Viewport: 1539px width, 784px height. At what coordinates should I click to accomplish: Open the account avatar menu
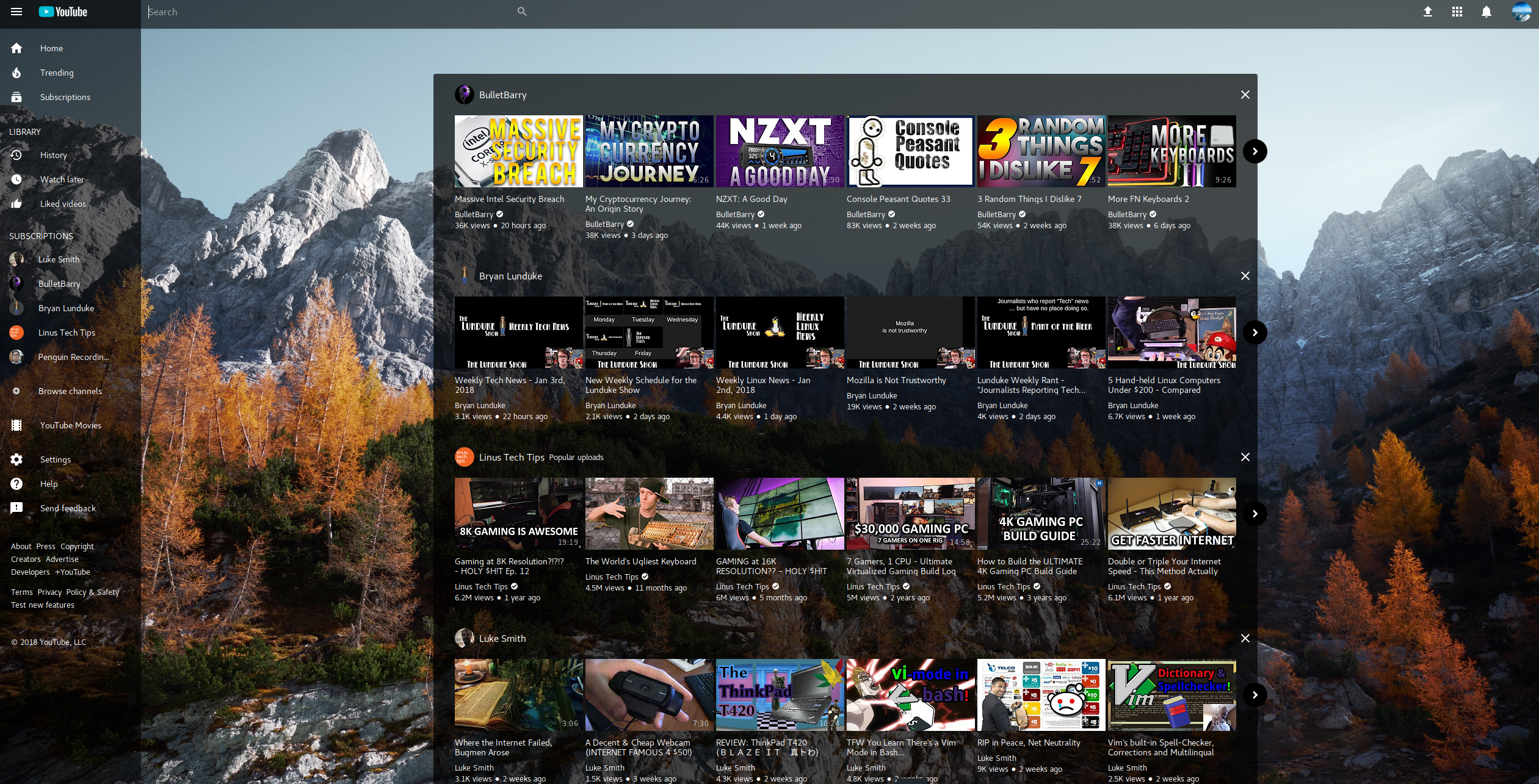point(1521,12)
